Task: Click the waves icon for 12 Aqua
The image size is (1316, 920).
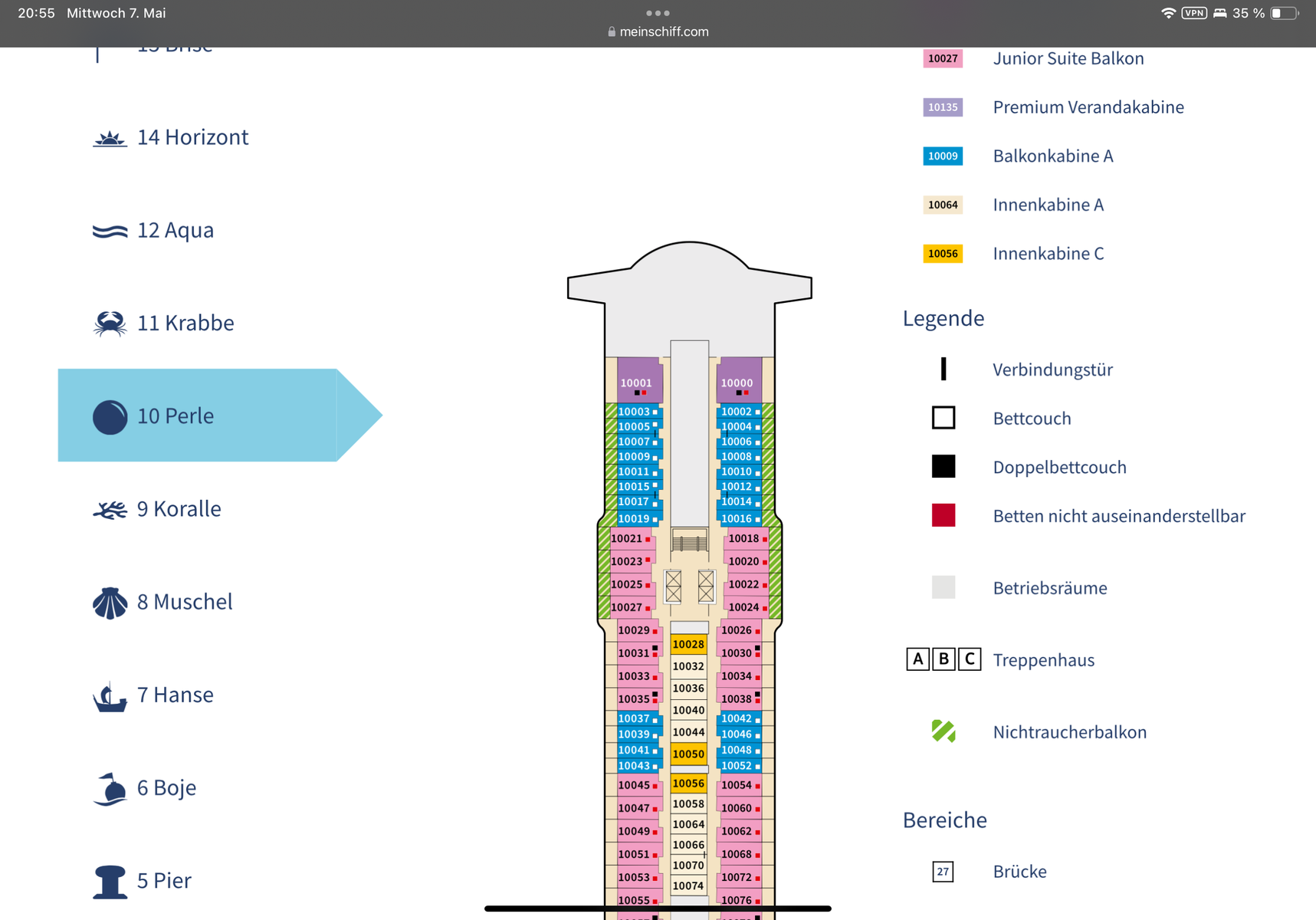Action: pos(110,231)
